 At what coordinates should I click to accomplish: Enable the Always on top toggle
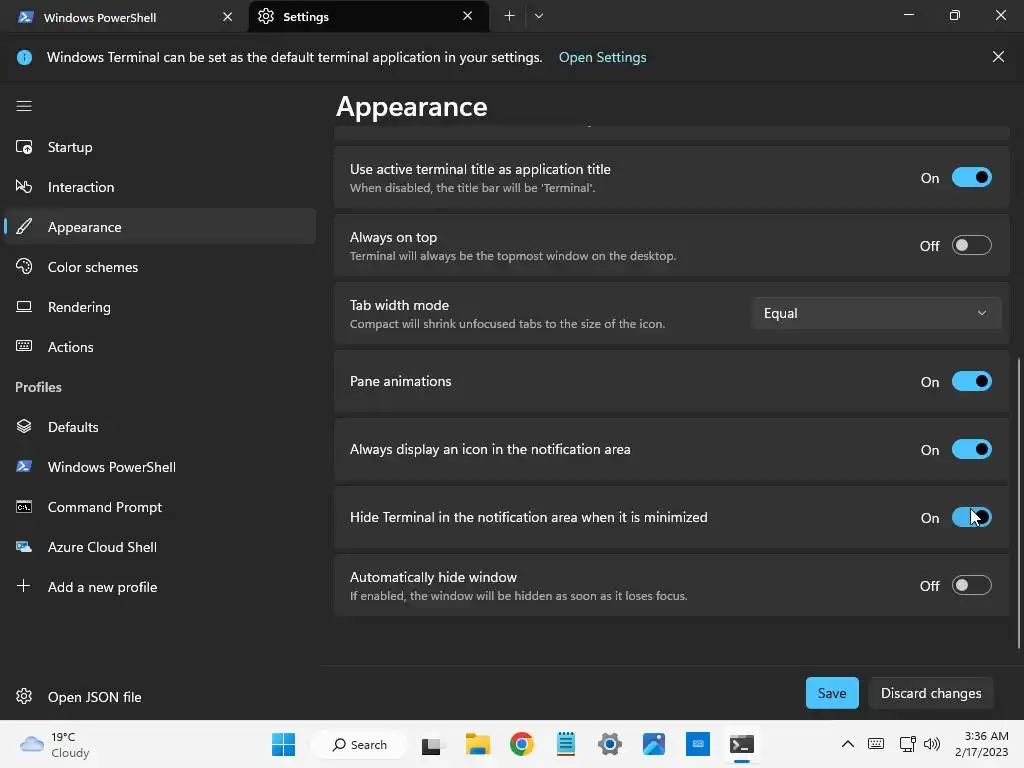click(972, 246)
